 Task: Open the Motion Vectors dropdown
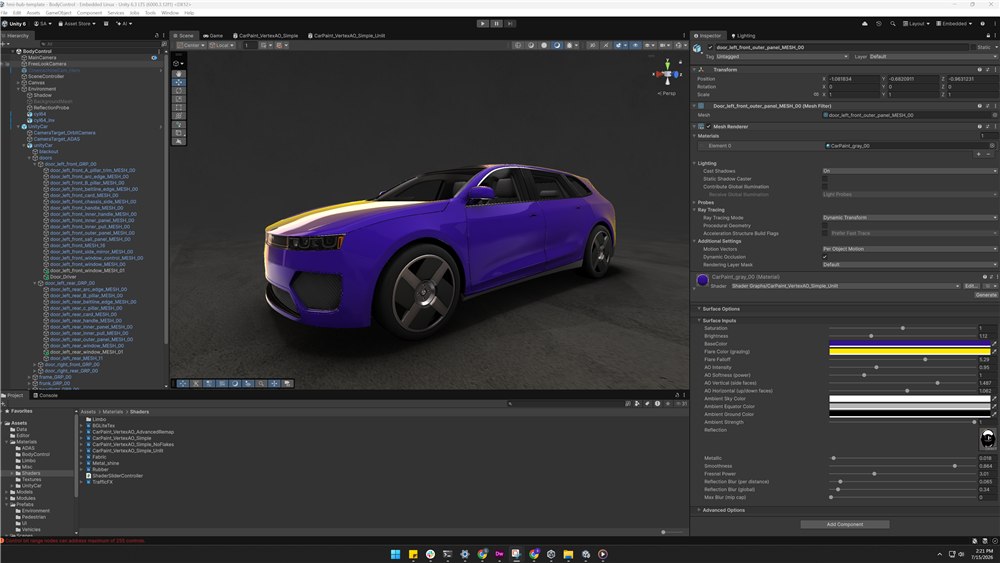coord(909,249)
